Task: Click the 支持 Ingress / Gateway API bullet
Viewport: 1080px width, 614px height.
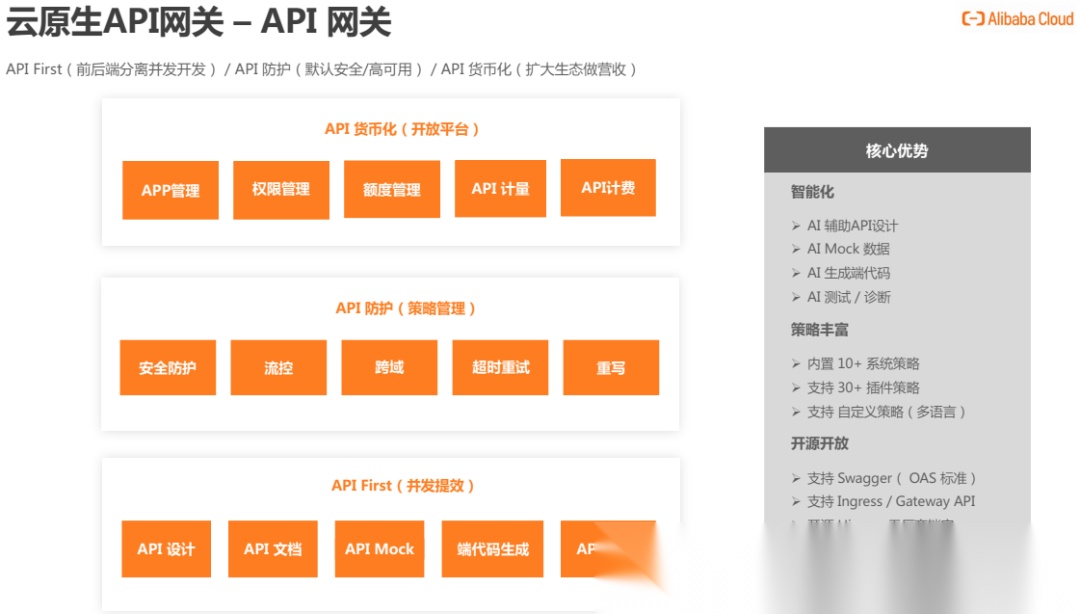Action: click(x=883, y=502)
